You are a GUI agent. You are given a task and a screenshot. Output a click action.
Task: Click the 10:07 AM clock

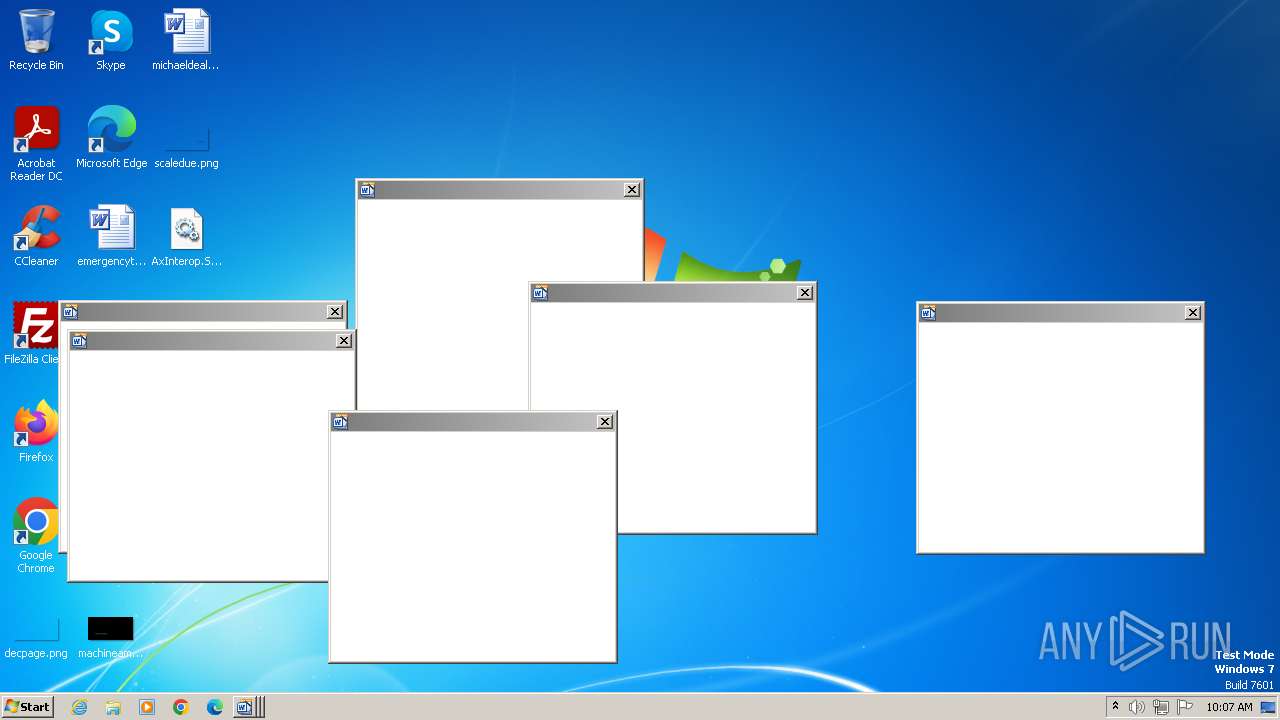[1229, 707]
